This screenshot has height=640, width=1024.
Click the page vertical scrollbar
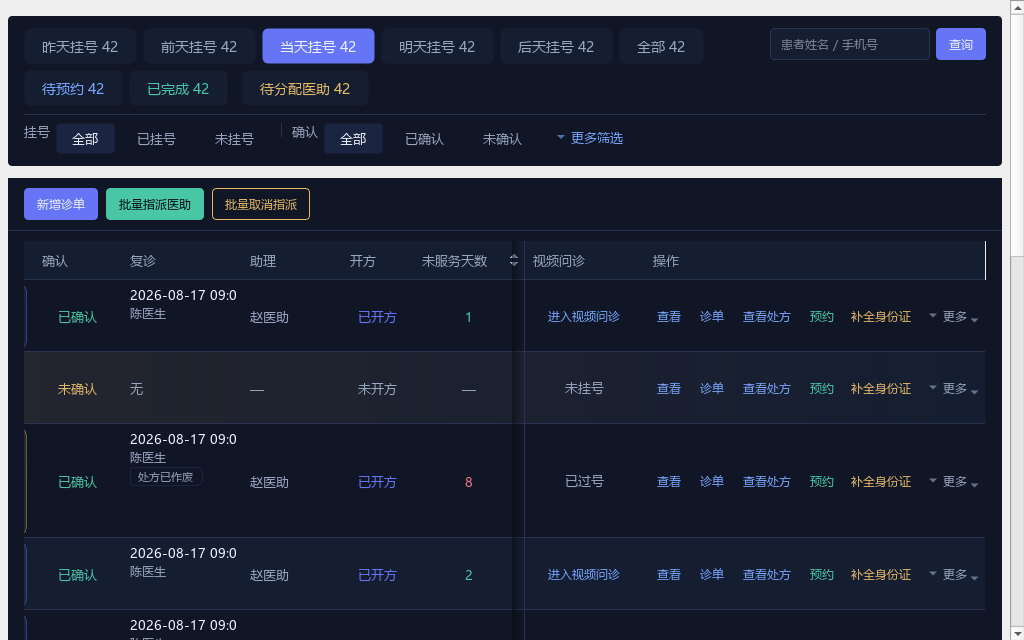click(x=1017, y=320)
